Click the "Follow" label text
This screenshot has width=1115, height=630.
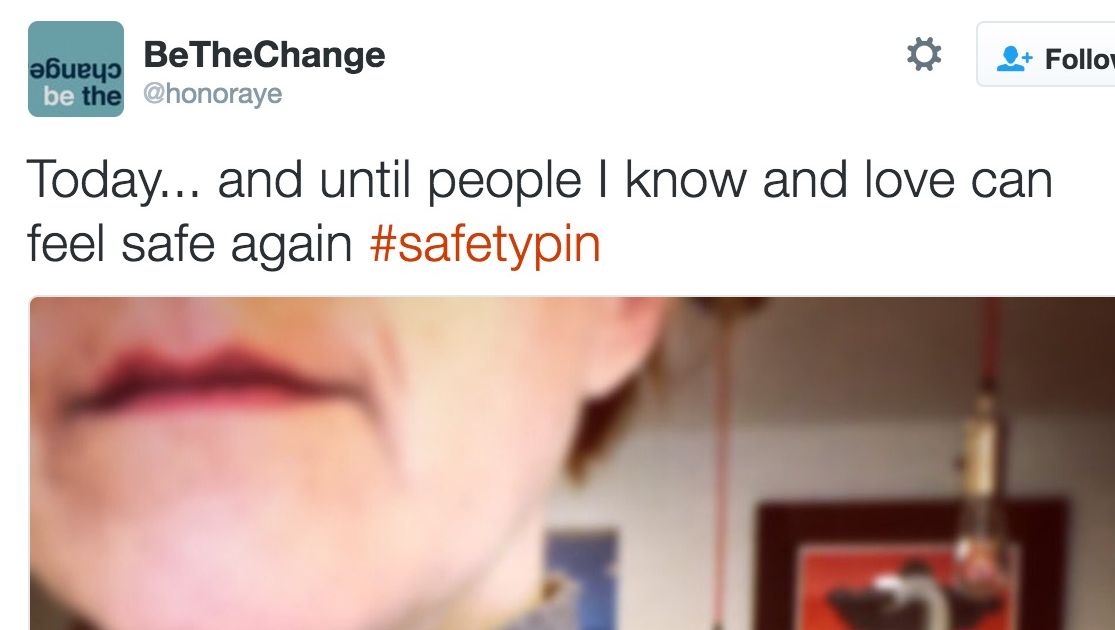1079,60
